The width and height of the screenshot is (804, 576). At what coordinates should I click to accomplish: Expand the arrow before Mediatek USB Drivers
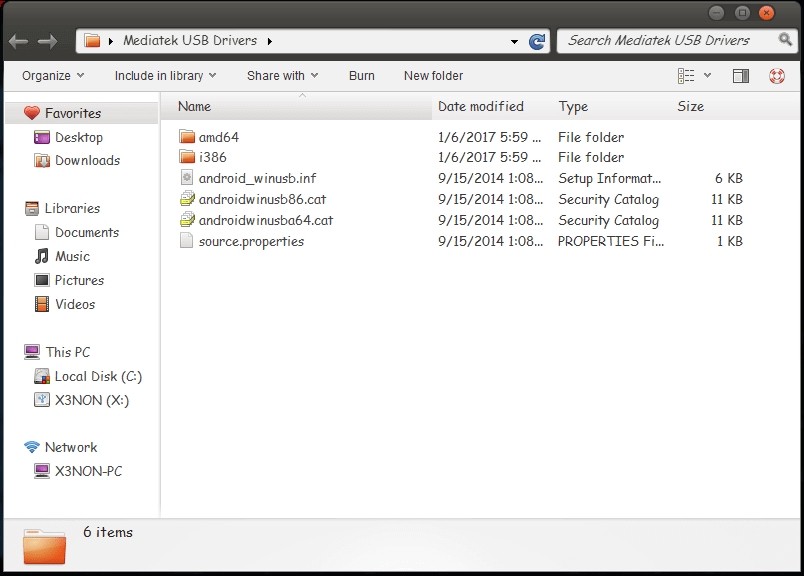pyautogui.click(x=110, y=41)
